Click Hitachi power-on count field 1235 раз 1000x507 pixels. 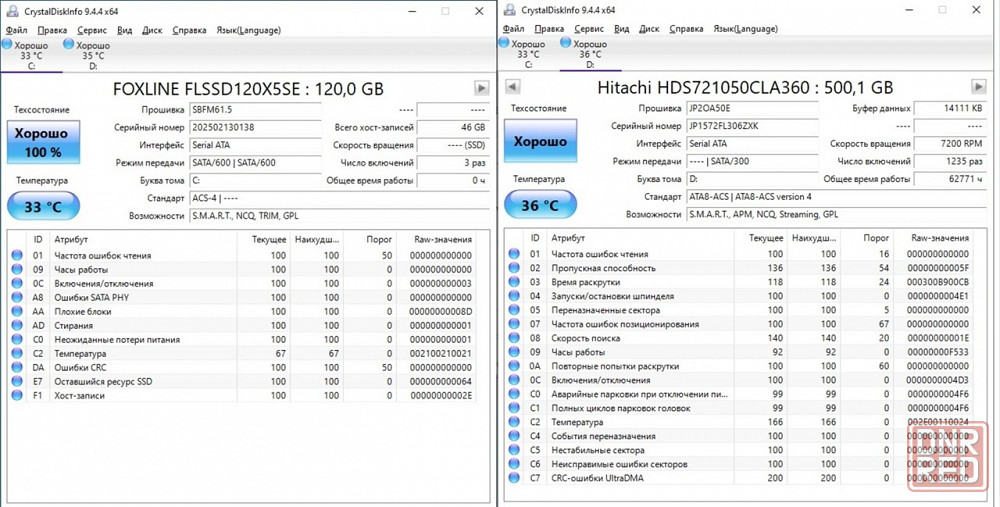coord(950,162)
